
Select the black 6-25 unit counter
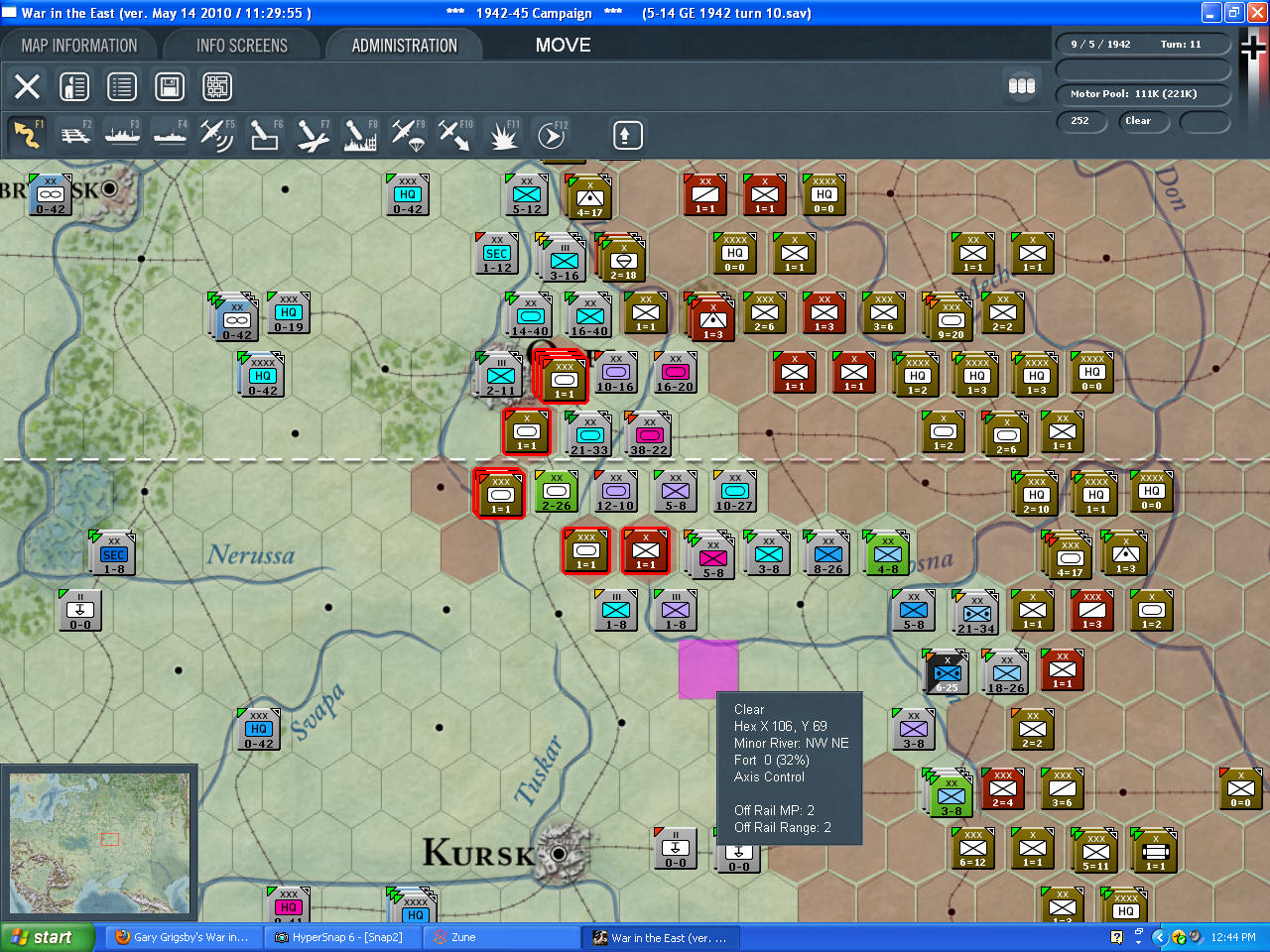point(947,673)
